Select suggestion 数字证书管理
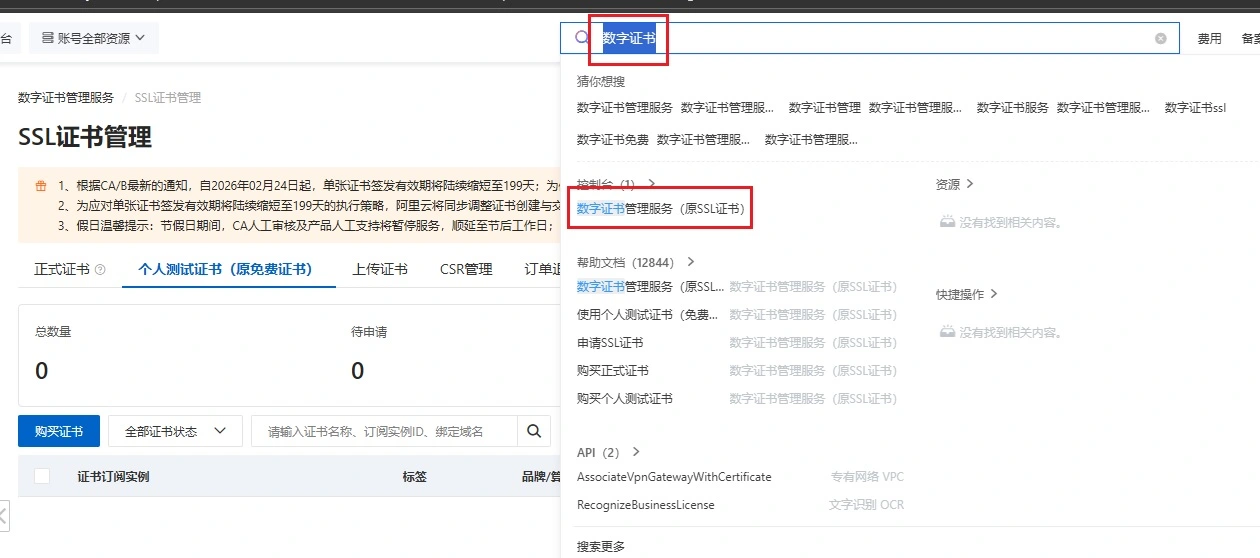 point(825,107)
